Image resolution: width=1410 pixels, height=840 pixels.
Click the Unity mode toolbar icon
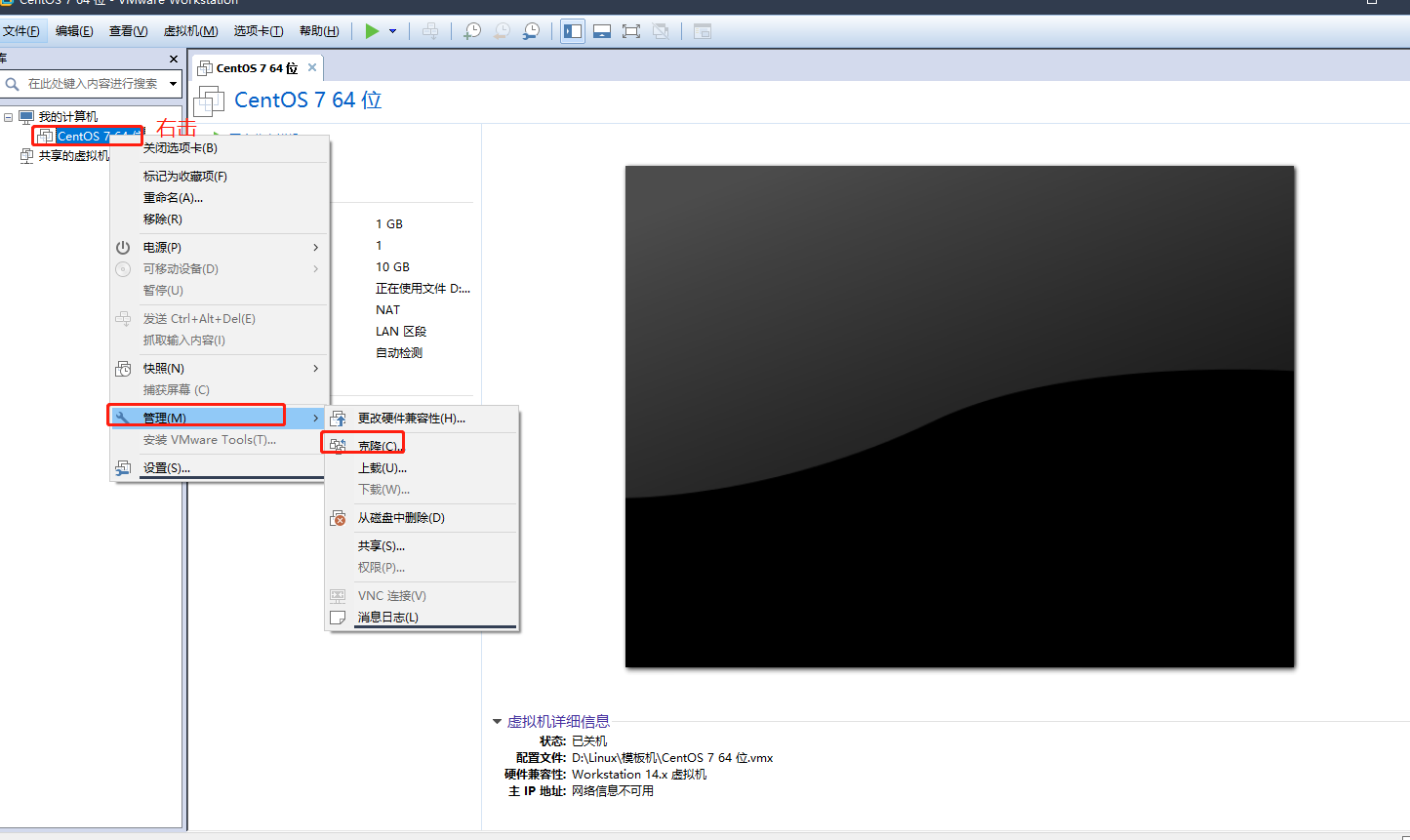pyautogui.click(x=661, y=31)
